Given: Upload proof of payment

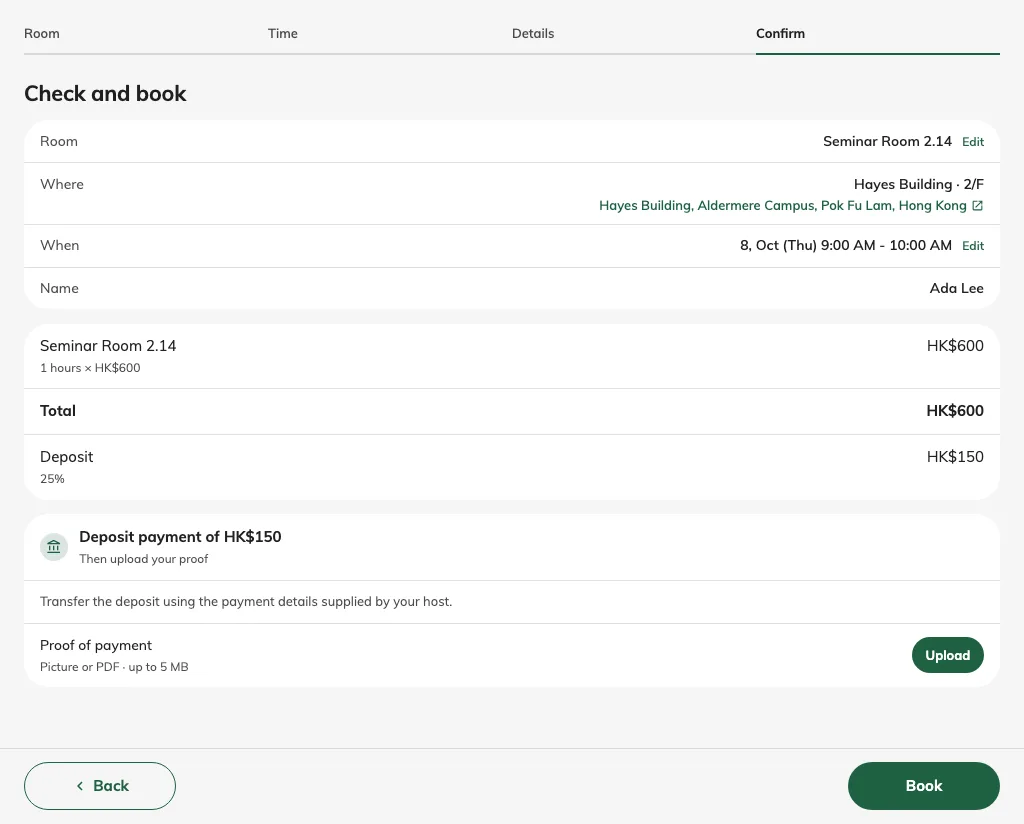Looking at the screenshot, I should (948, 655).
